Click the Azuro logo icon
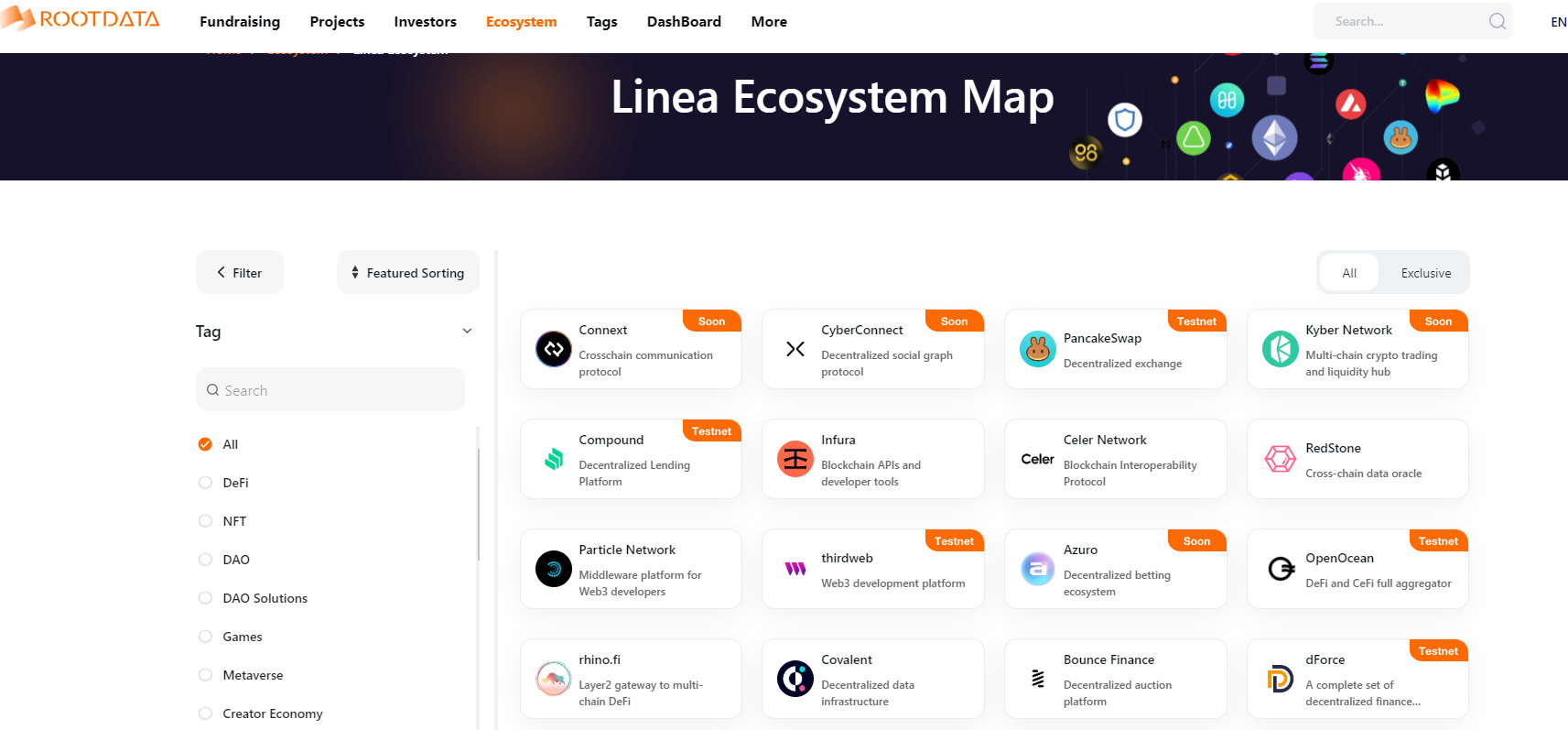This screenshot has height=730, width=1568. pyautogui.click(x=1038, y=569)
